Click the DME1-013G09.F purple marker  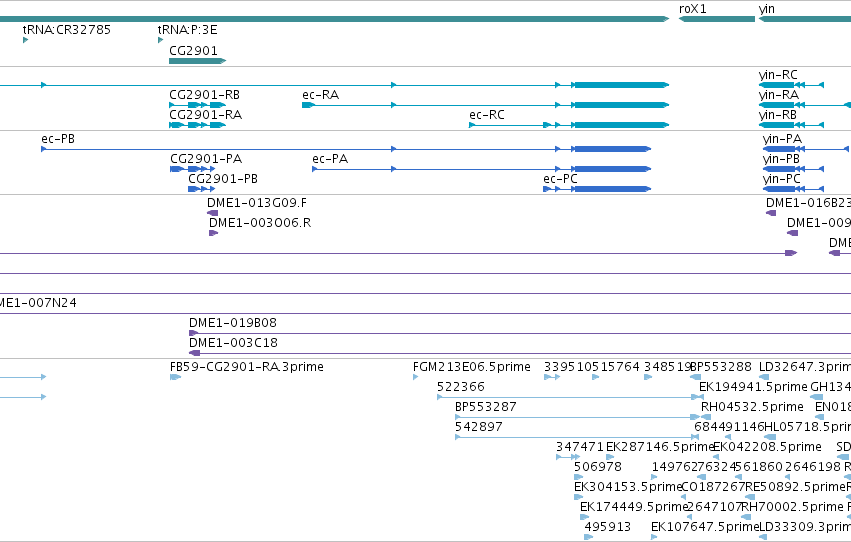click(x=213, y=213)
